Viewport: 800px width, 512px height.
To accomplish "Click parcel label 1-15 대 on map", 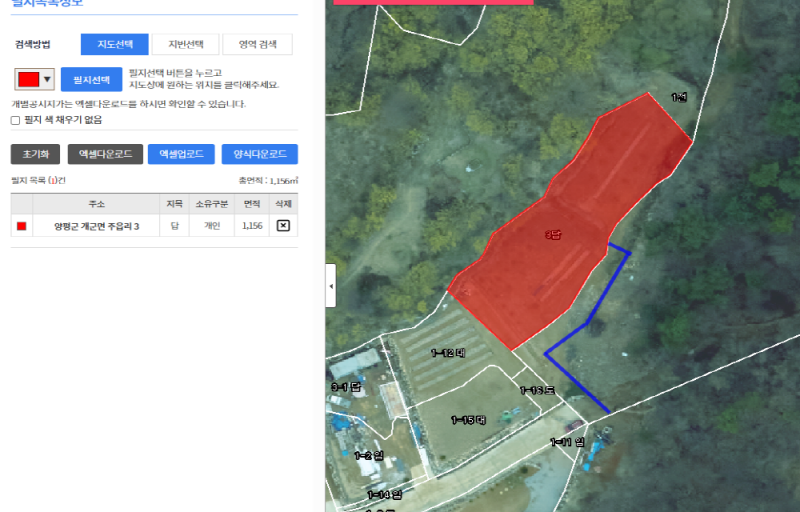I will (x=468, y=420).
